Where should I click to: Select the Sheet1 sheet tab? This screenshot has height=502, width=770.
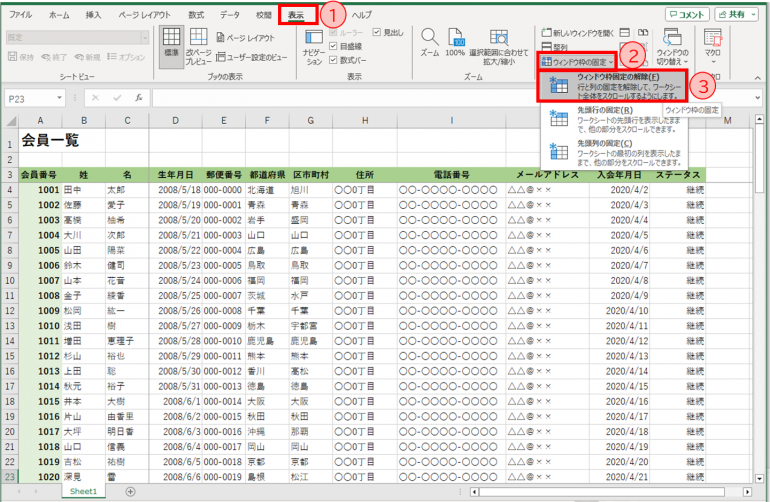(x=83, y=491)
